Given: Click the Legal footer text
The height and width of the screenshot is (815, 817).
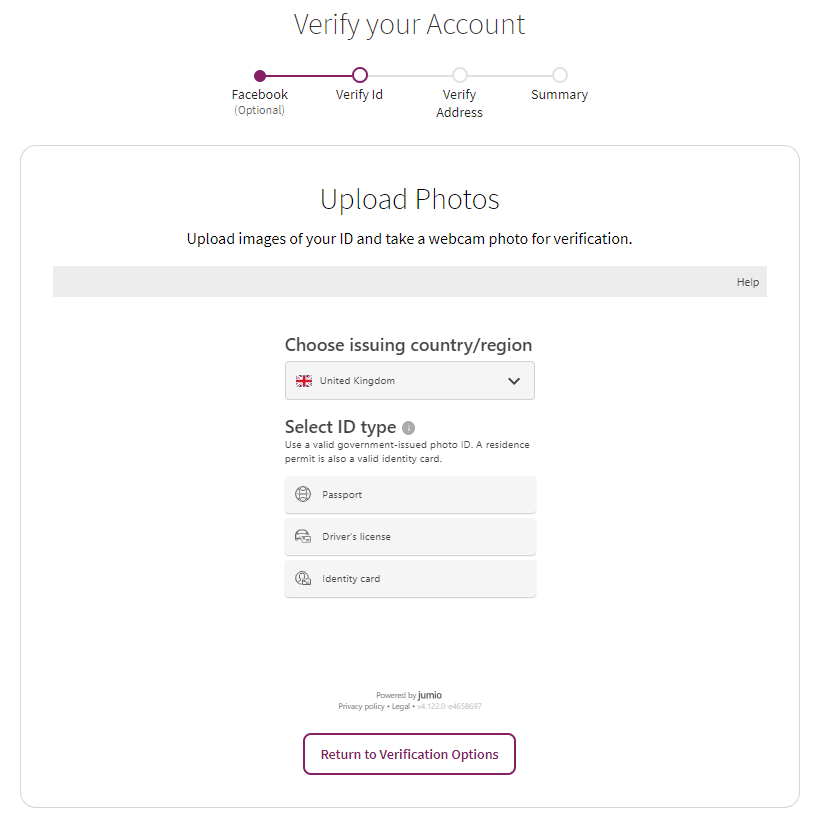Looking at the screenshot, I should pos(401,705).
